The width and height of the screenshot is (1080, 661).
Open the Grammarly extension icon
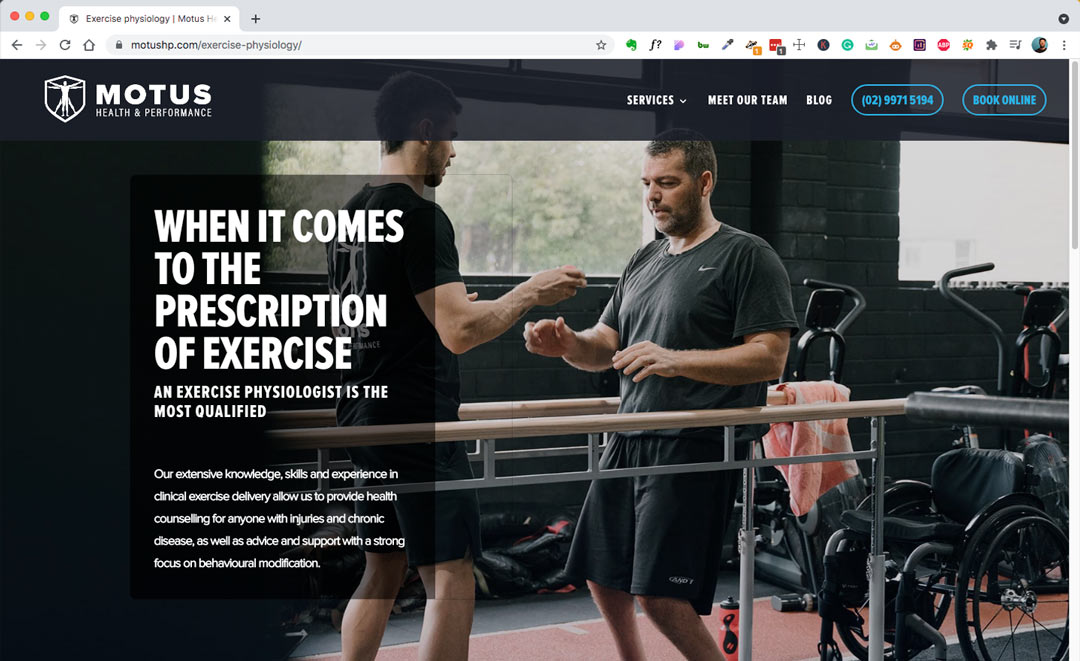point(847,45)
